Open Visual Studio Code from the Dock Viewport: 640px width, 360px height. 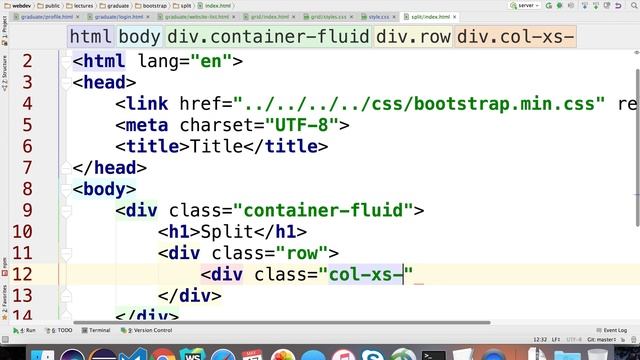click(x=133, y=354)
